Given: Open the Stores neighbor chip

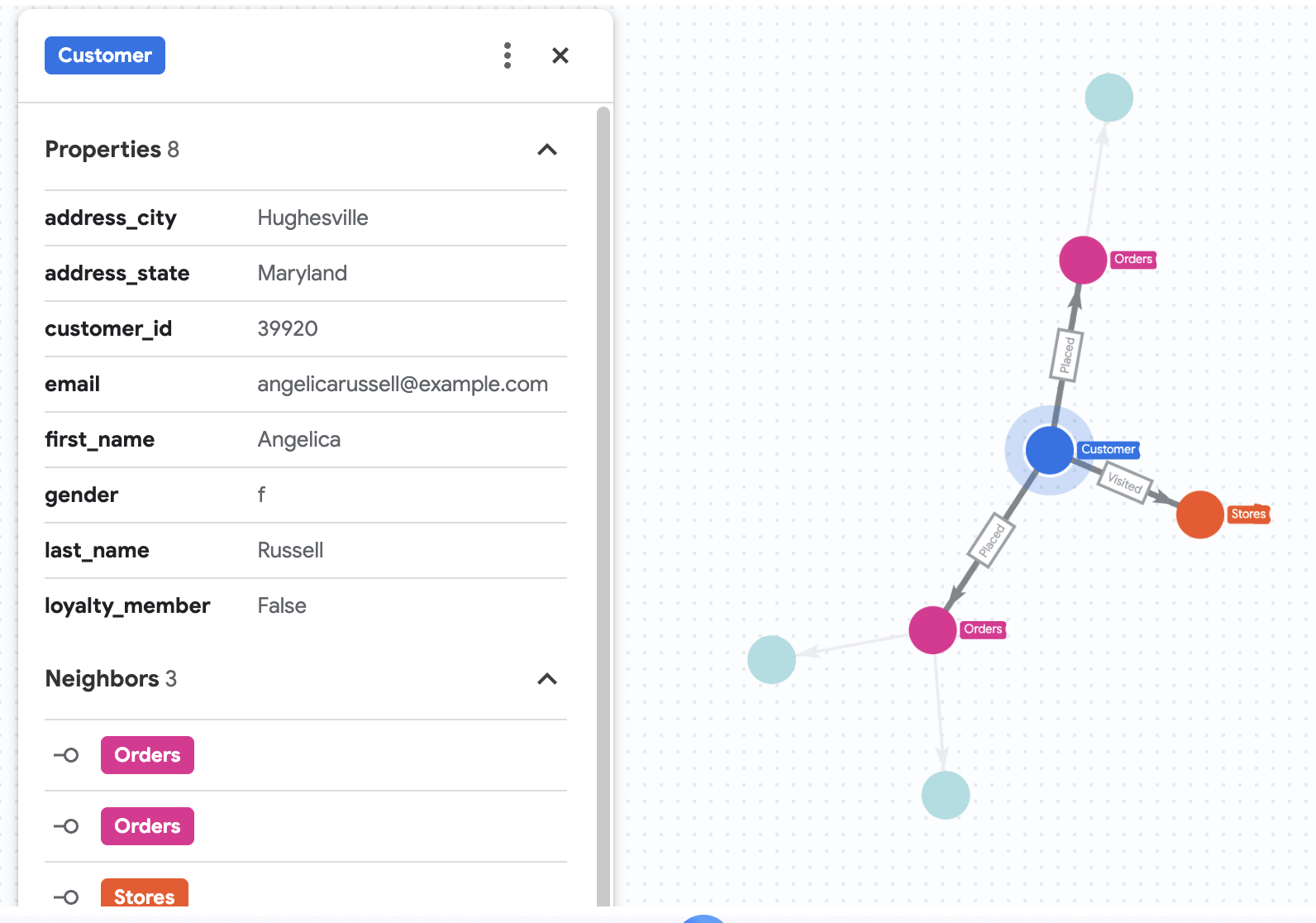Looking at the screenshot, I should coord(145,895).
